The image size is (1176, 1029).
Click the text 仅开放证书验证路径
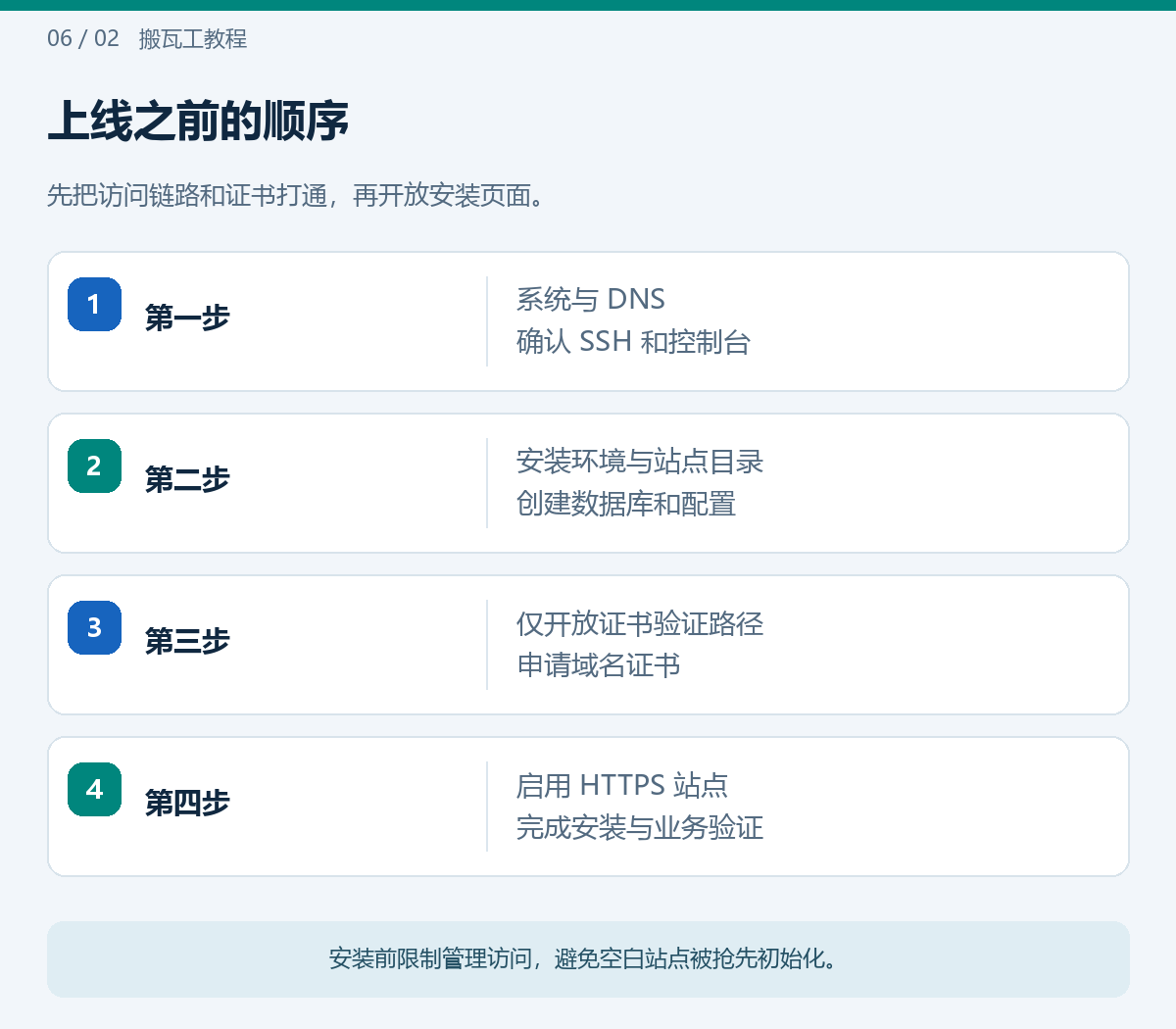click(640, 623)
